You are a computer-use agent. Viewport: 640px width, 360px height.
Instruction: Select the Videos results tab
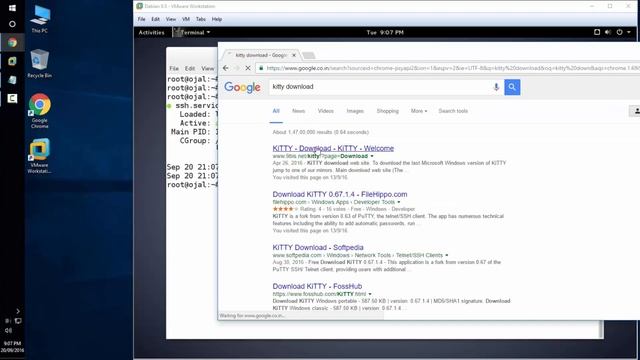(325, 111)
